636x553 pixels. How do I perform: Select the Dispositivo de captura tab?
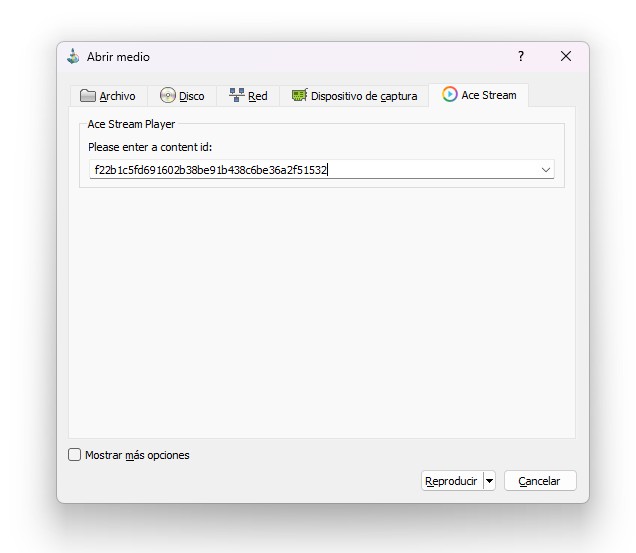(x=364, y=96)
